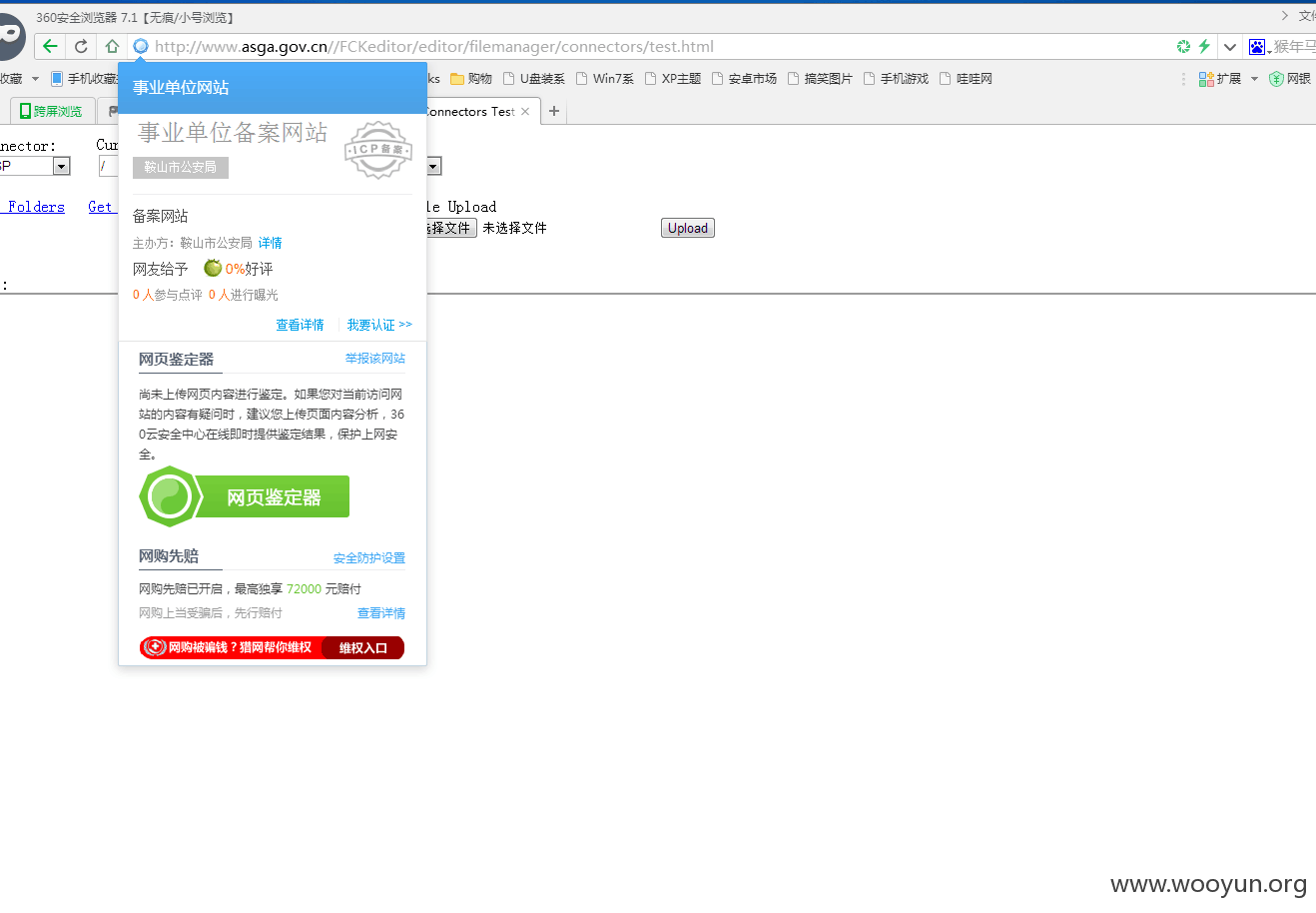Click the 72000 compensation amount text

tap(305, 588)
